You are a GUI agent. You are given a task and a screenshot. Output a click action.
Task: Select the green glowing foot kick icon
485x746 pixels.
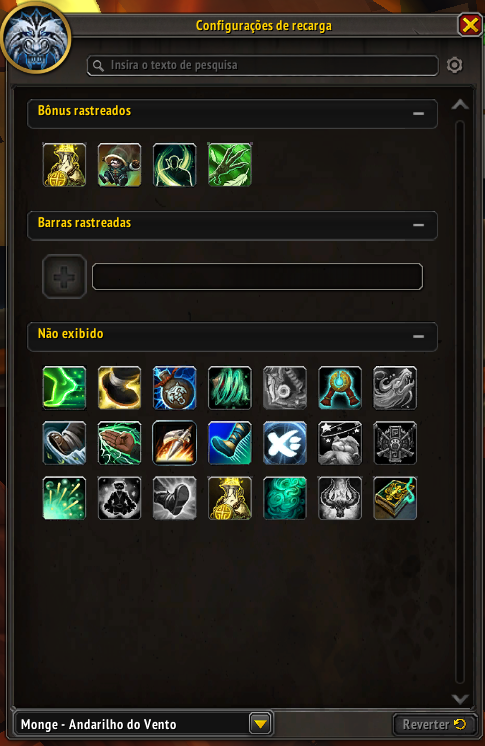[x=64, y=388]
